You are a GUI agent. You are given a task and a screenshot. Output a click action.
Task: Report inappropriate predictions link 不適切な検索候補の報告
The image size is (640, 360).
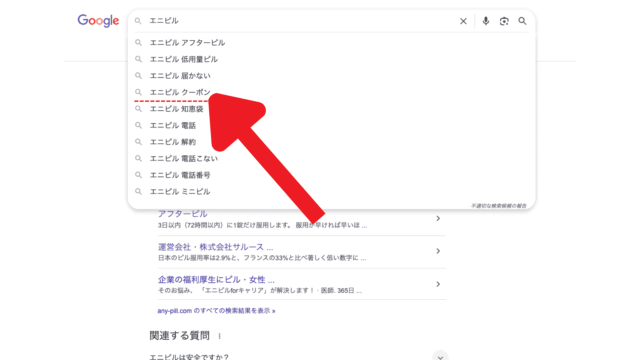click(499, 206)
